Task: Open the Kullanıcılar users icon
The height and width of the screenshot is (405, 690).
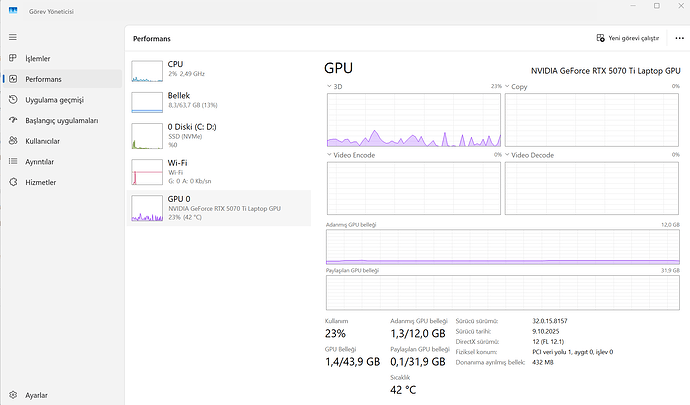Action: coord(12,141)
